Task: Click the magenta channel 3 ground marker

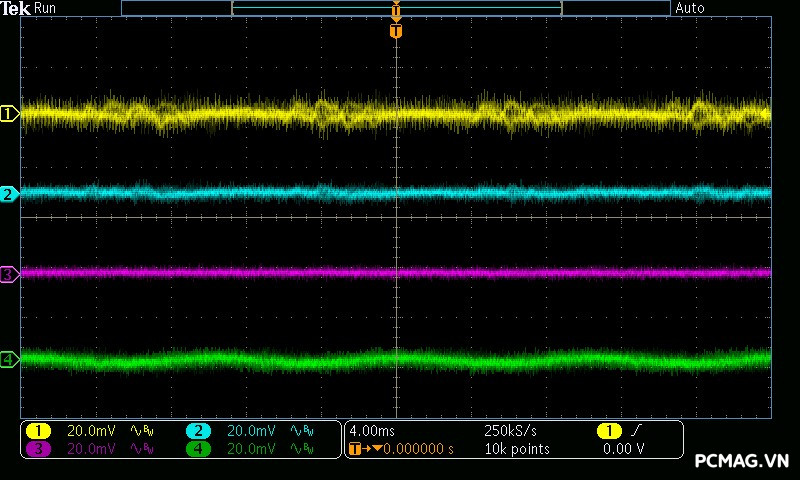Action: tap(9, 273)
